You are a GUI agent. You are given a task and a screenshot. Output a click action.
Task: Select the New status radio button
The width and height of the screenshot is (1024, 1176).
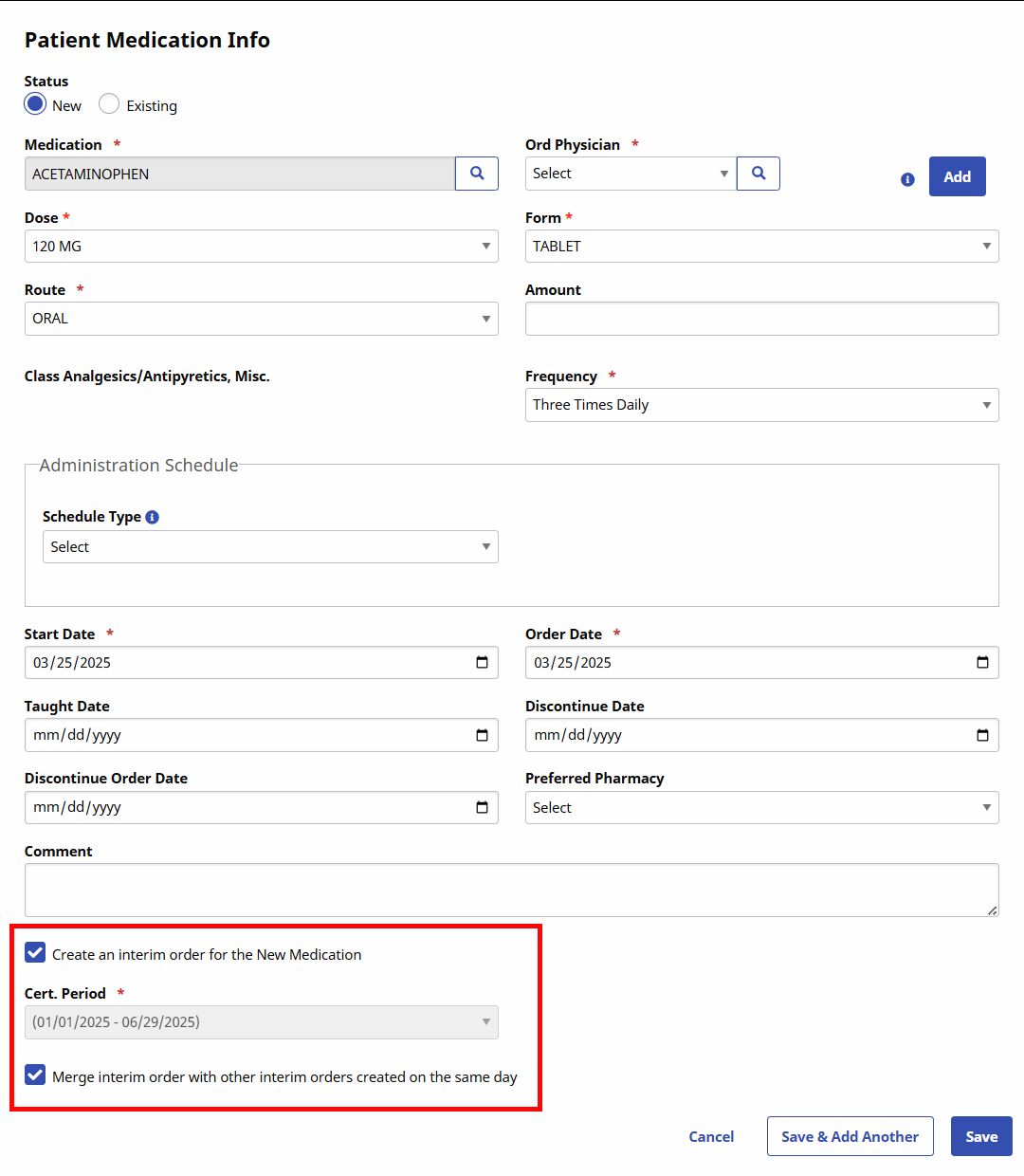pos(35,104)
